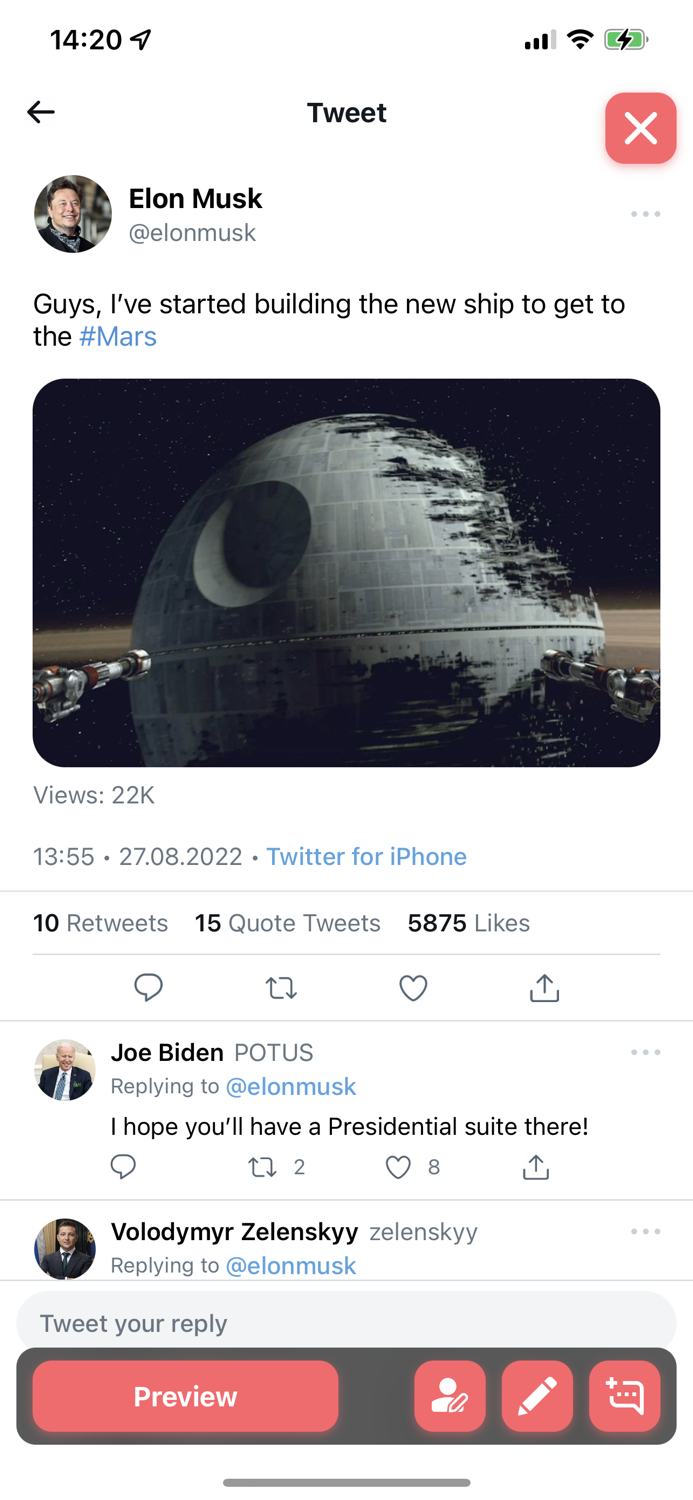The height and width of the screenshot is (1500, 693).
Task: Open the three-dot menu on main tweet
Action: (645, 214)
